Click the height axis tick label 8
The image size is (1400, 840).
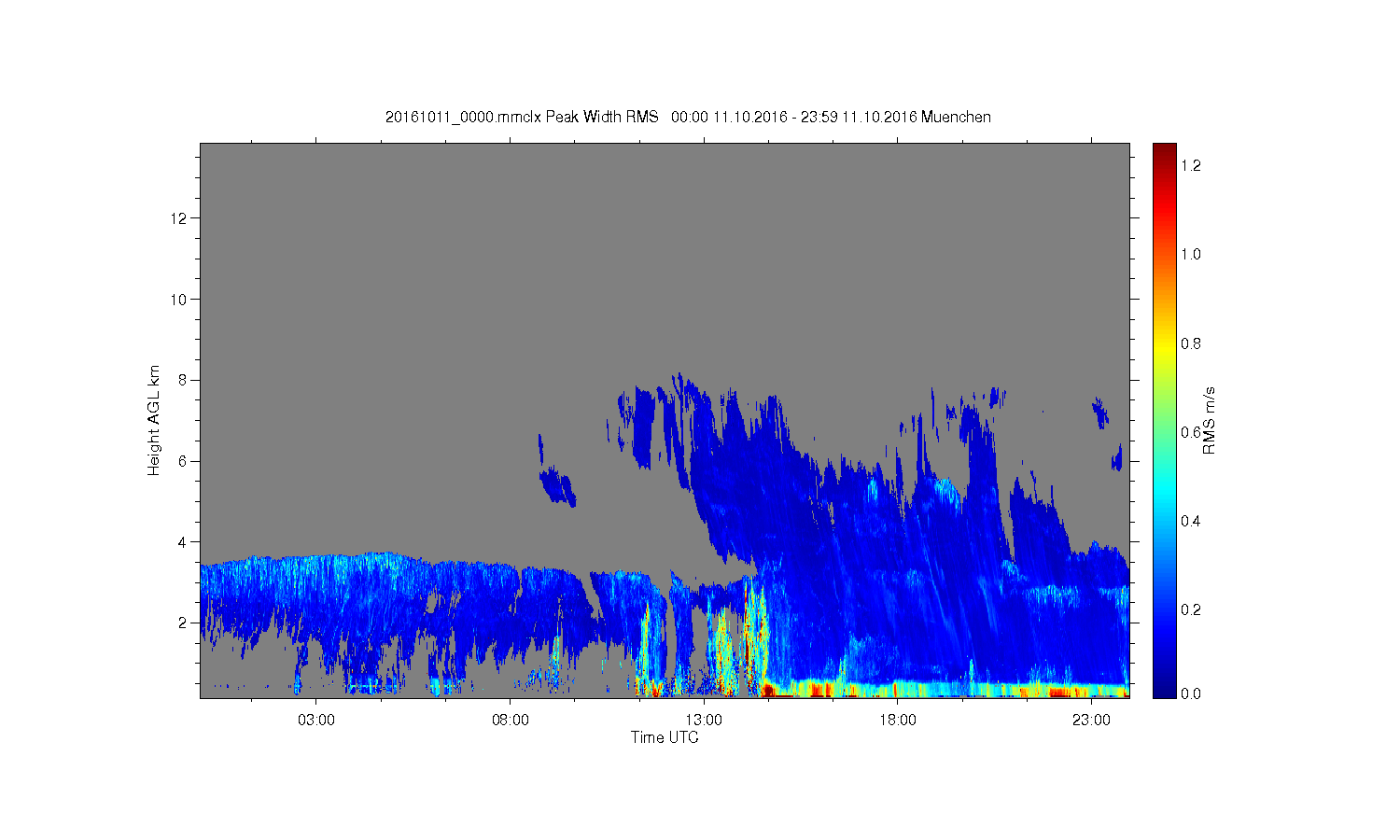184,380
